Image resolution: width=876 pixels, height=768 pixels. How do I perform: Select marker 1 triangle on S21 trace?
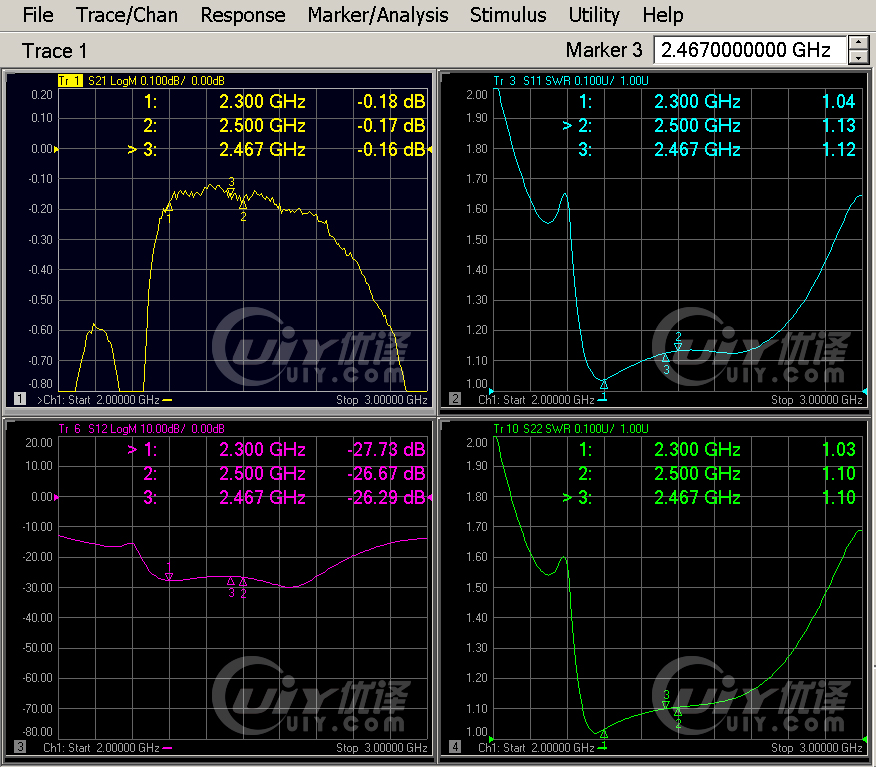(169, 208)
